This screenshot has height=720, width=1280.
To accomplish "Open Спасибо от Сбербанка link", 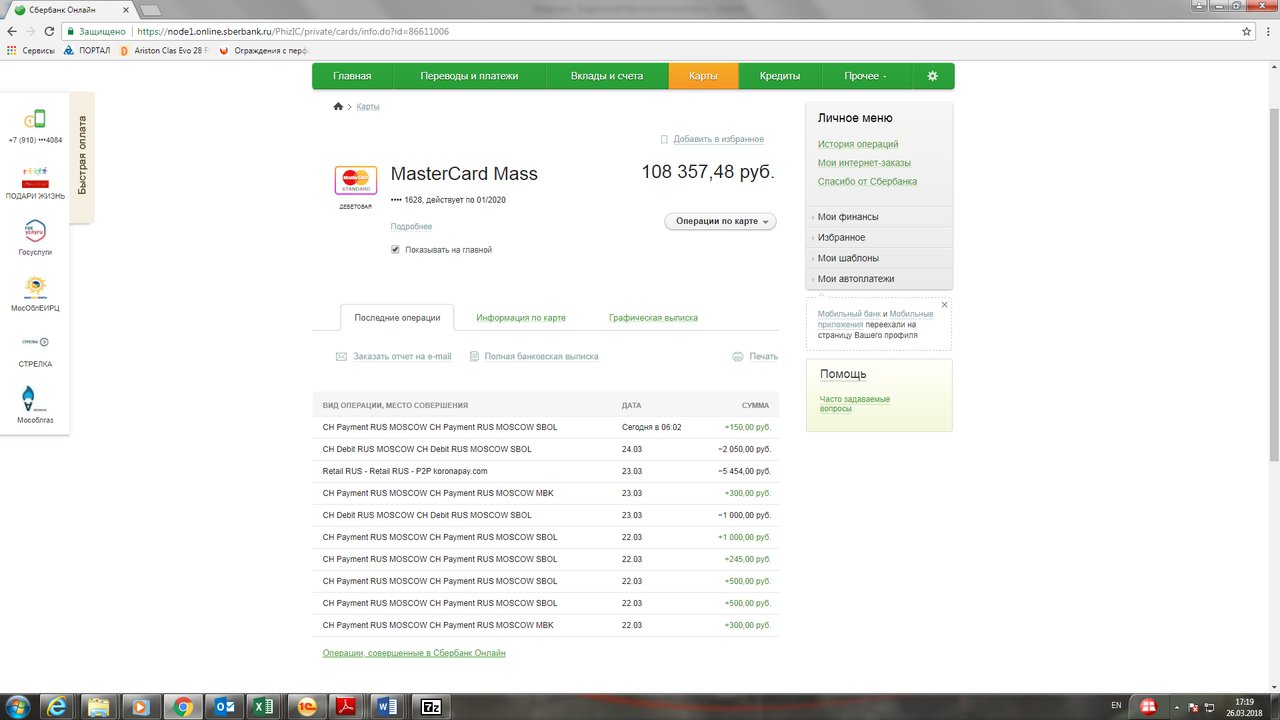I will (x=867, y=182).
